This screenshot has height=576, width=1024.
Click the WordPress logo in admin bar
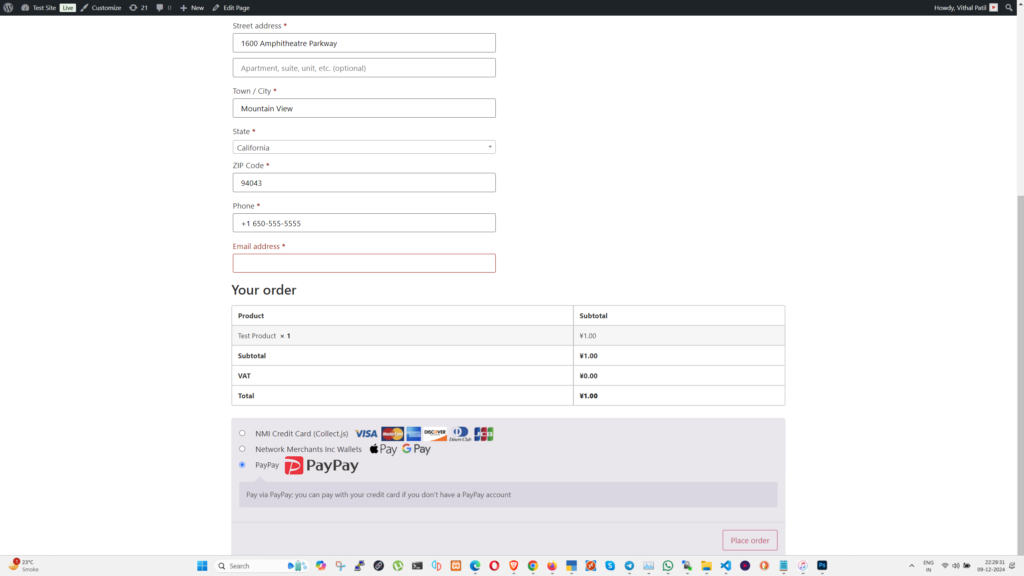(x=8, y=7)
